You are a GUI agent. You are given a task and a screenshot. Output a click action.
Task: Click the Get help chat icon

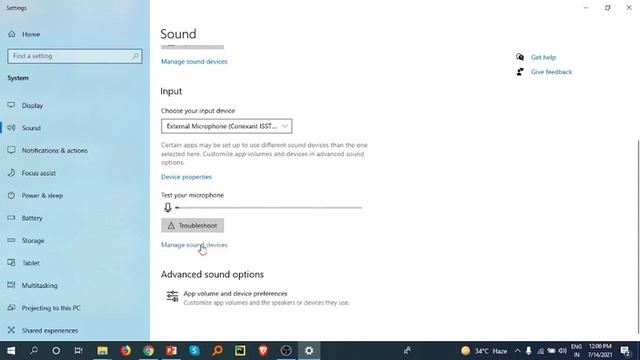tap(520, 57)
